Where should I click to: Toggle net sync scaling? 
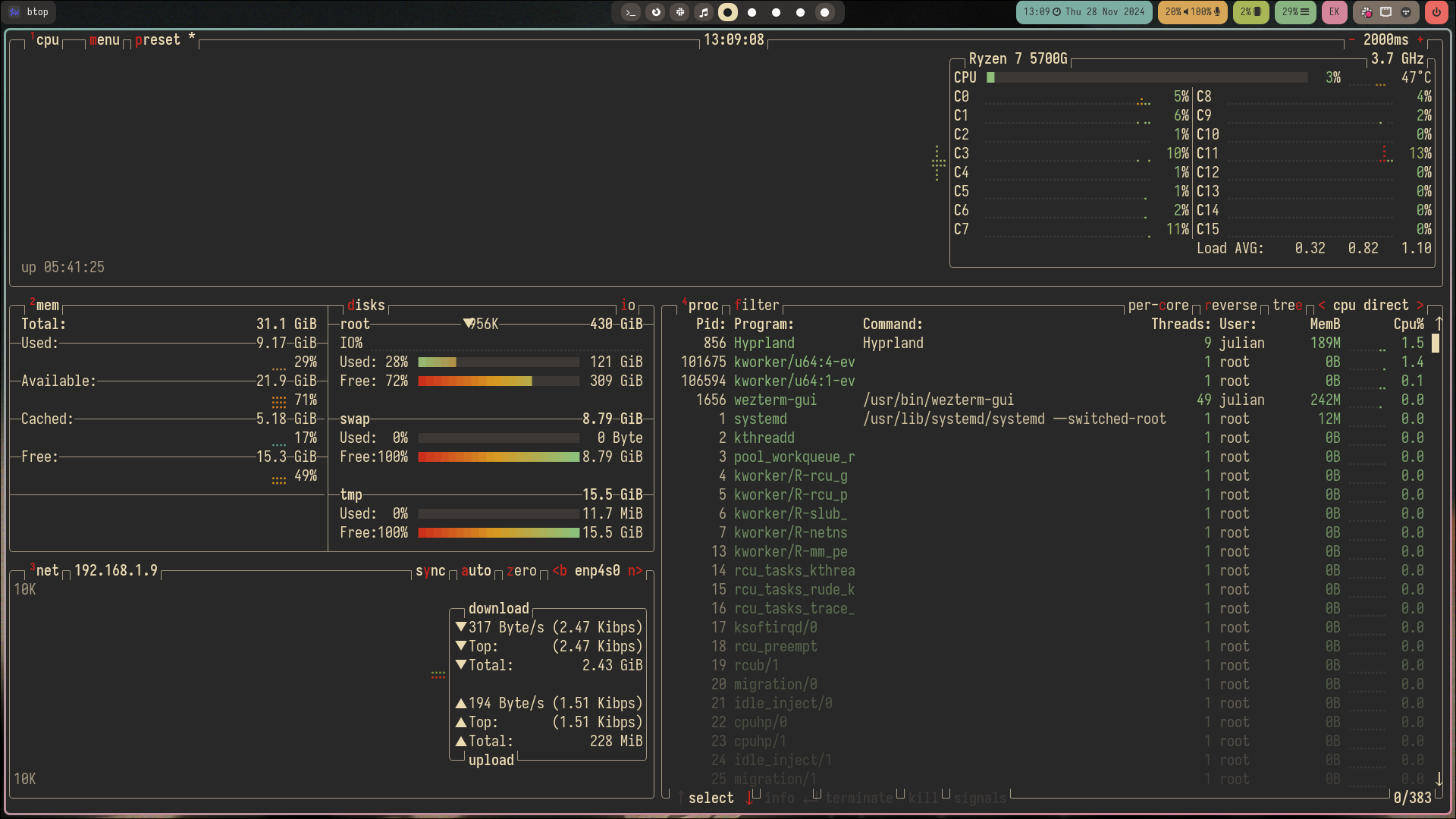pyautogui.click(x=431, y=570)
